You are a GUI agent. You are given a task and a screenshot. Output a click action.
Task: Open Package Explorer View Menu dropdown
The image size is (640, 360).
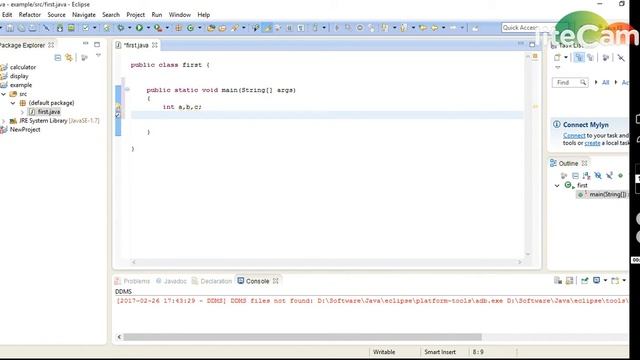point(98,56)
